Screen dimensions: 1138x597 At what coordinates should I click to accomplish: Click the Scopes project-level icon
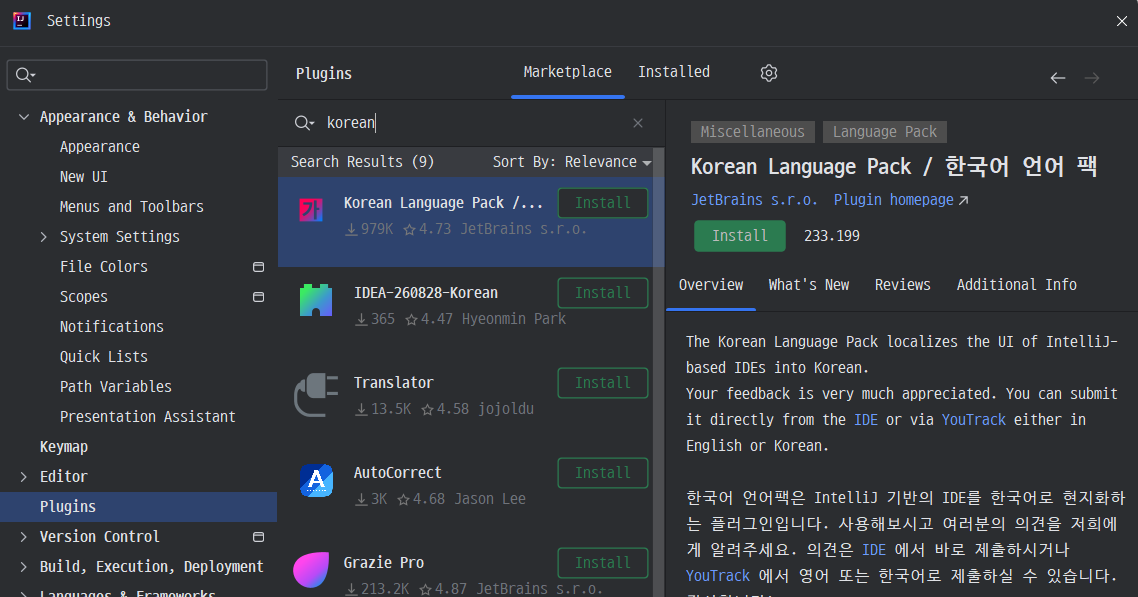coord(258,297)
